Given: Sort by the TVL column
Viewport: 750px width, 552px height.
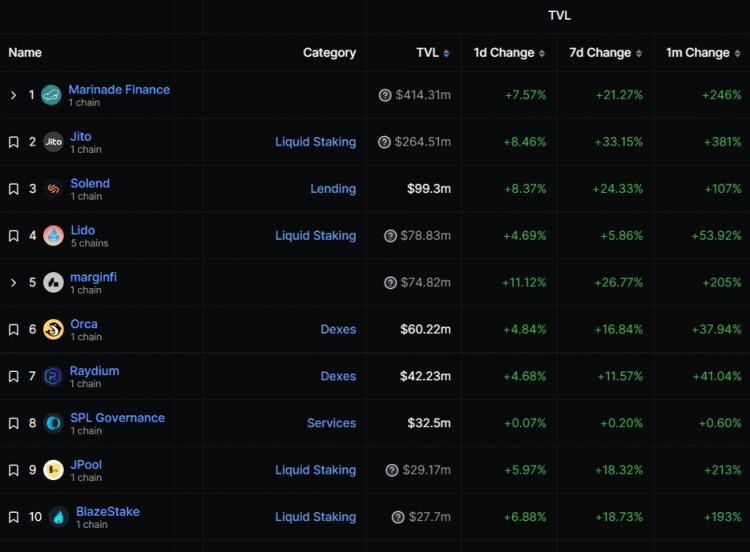Looking at the screenshot, I should [432, 53].
